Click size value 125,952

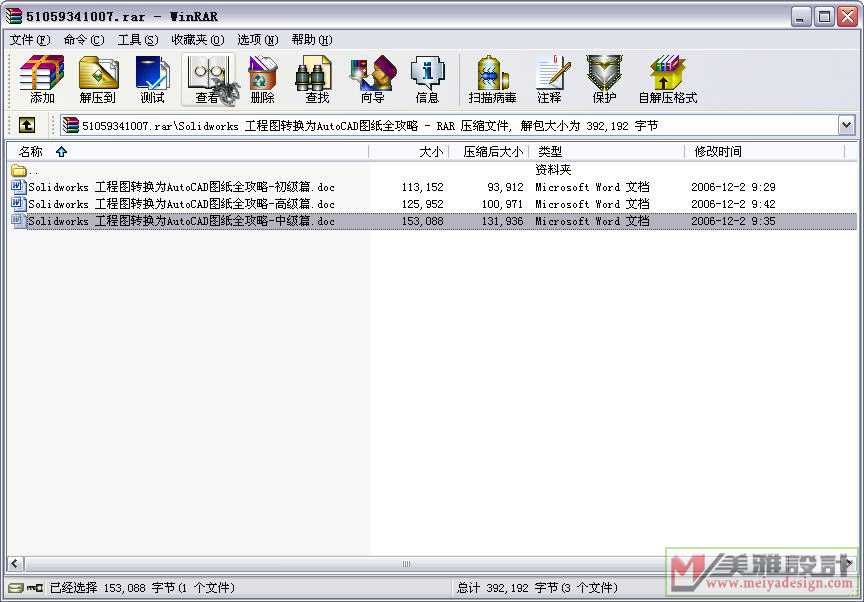point(423,204)
